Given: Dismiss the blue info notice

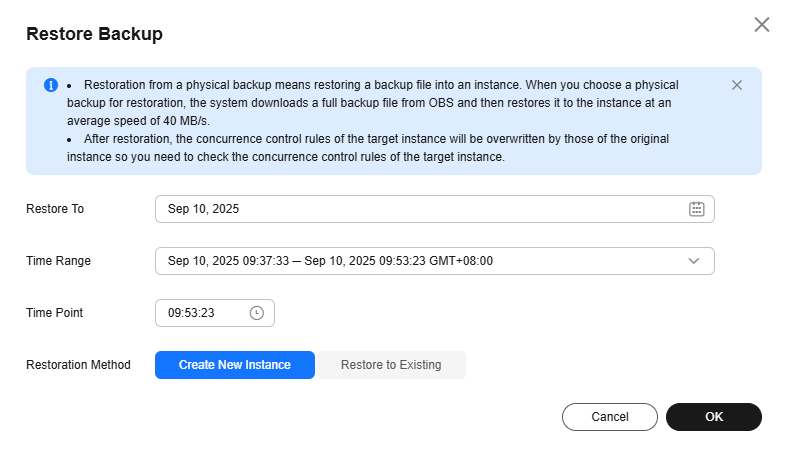Looking at the screenshot, I should tap(736, 85).
